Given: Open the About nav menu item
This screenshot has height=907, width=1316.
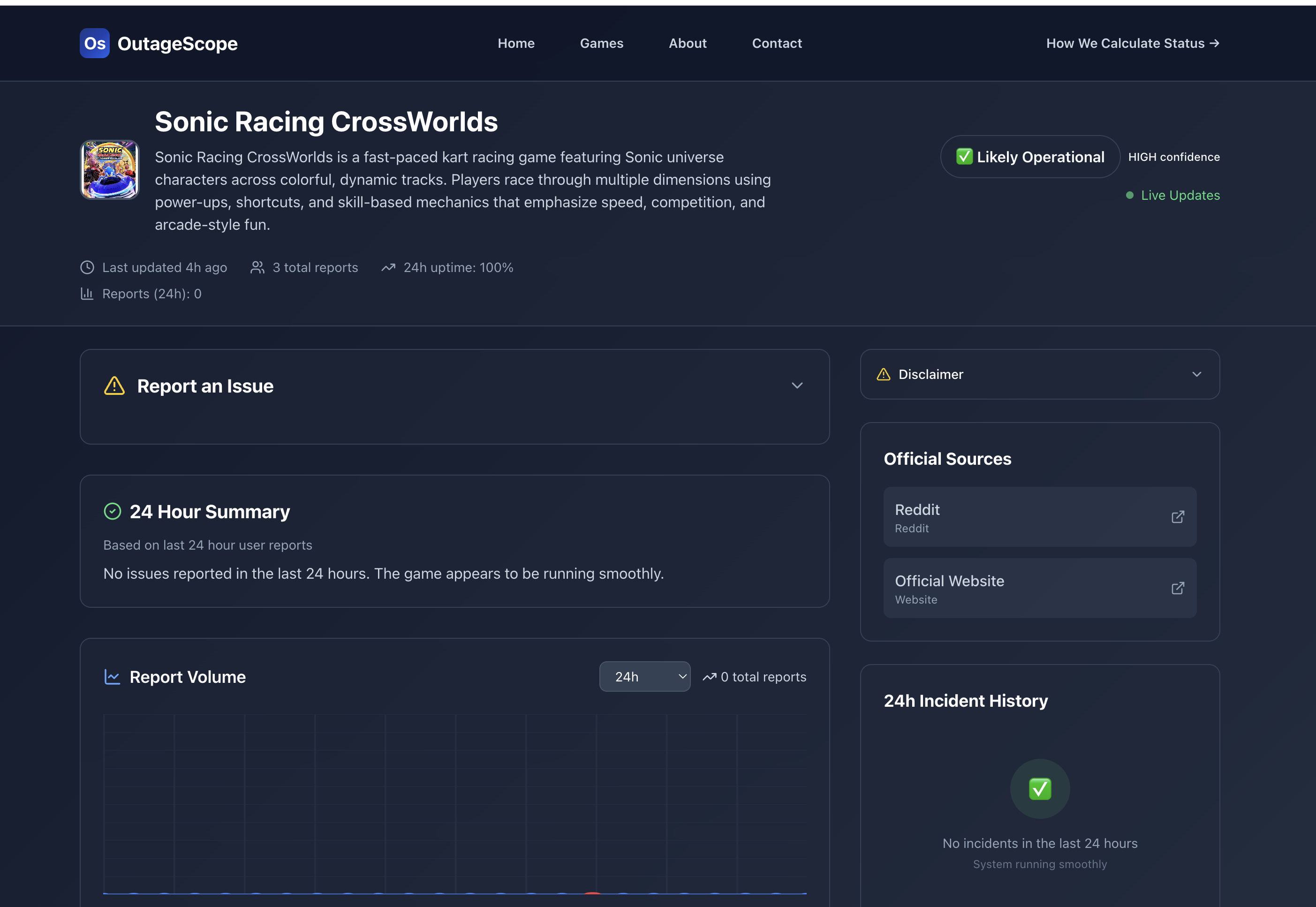Looking at the screenshot, I should [688, 43].
